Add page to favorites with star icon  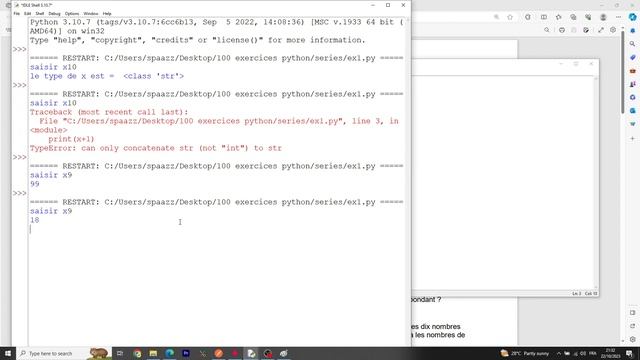510,17
